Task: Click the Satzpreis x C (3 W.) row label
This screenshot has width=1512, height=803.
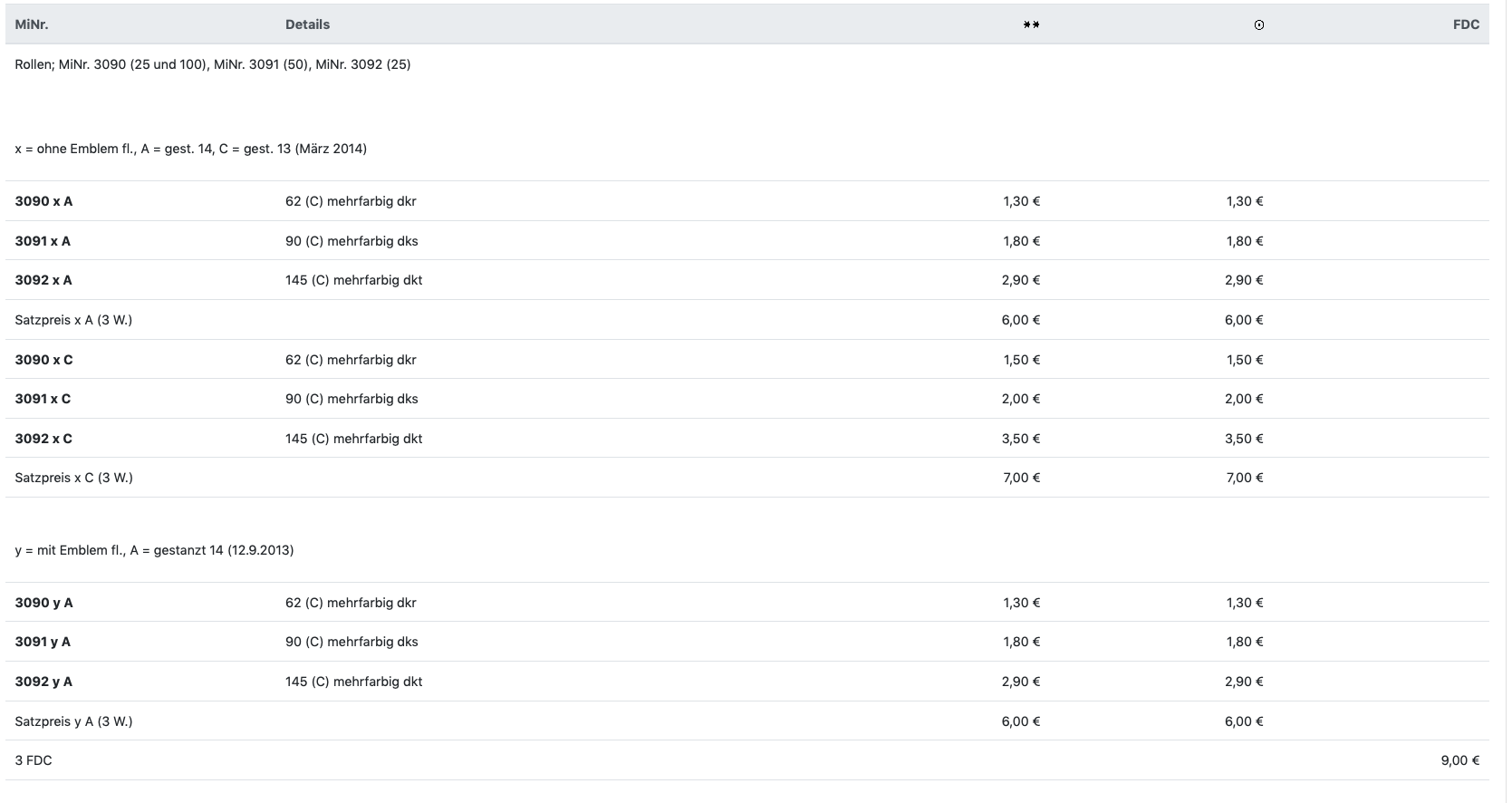Action: coord(73,478)
